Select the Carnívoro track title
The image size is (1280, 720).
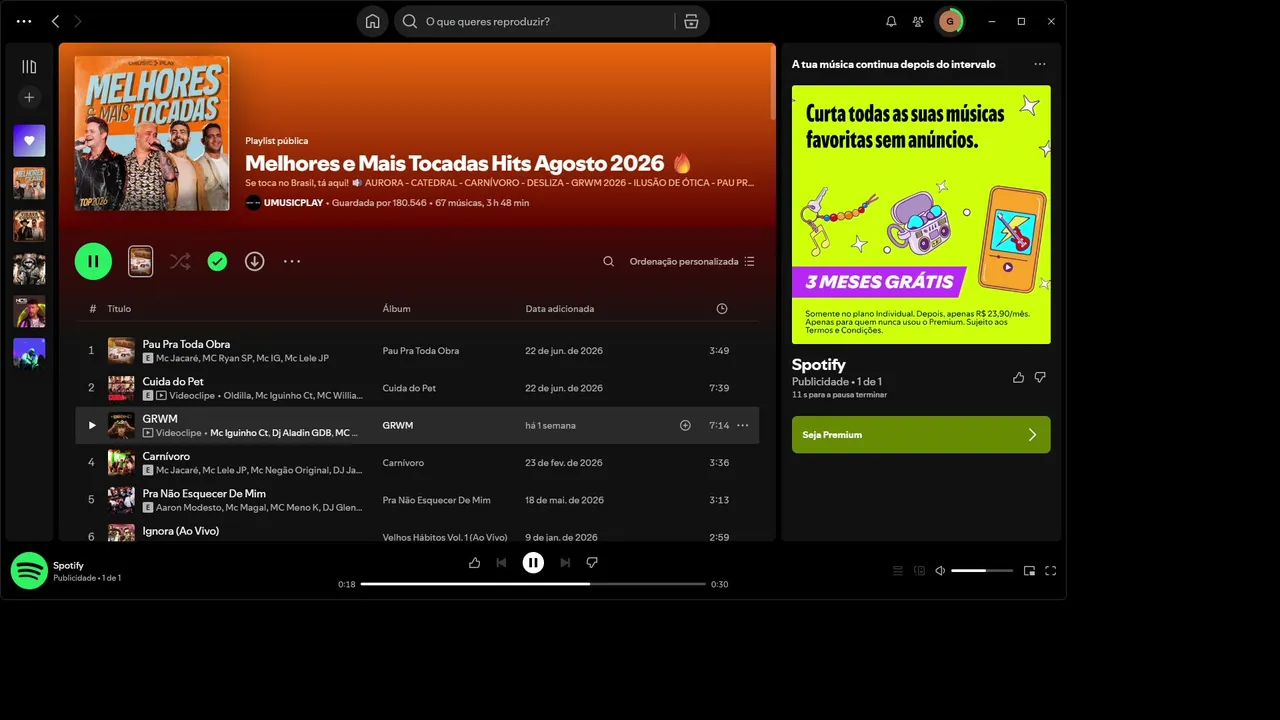[166, 456]
